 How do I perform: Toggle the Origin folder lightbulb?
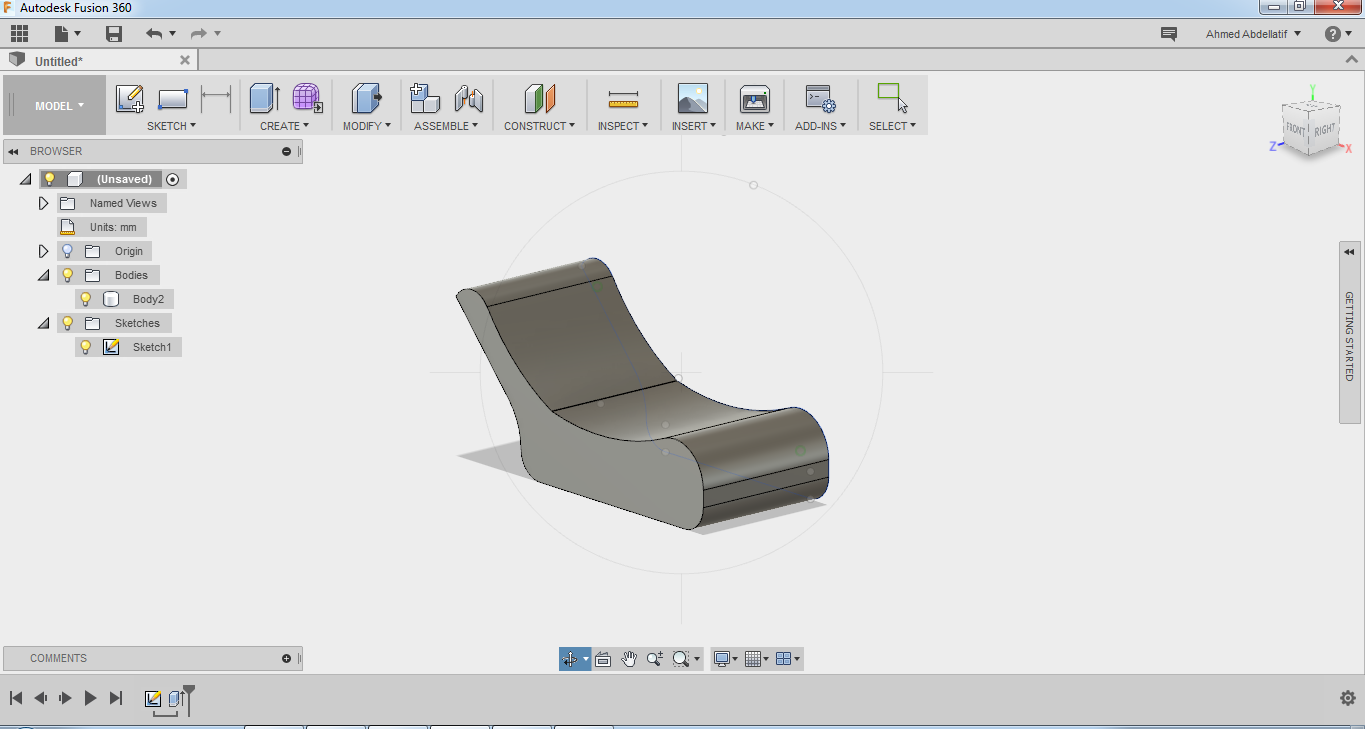68,251
